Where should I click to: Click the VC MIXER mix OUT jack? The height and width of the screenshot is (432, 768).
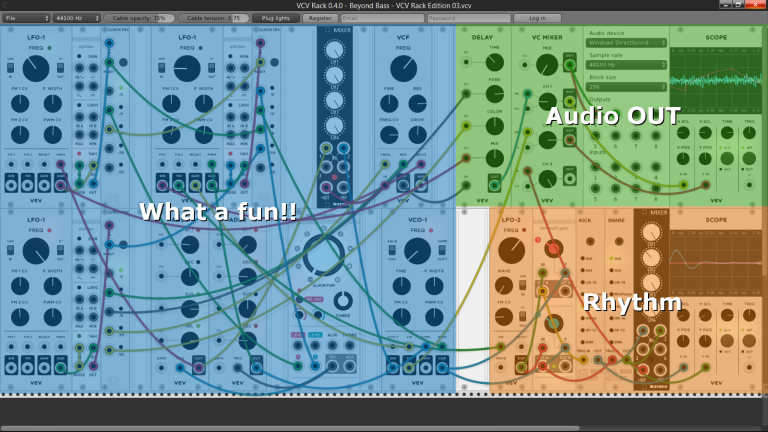pos(570,65)
